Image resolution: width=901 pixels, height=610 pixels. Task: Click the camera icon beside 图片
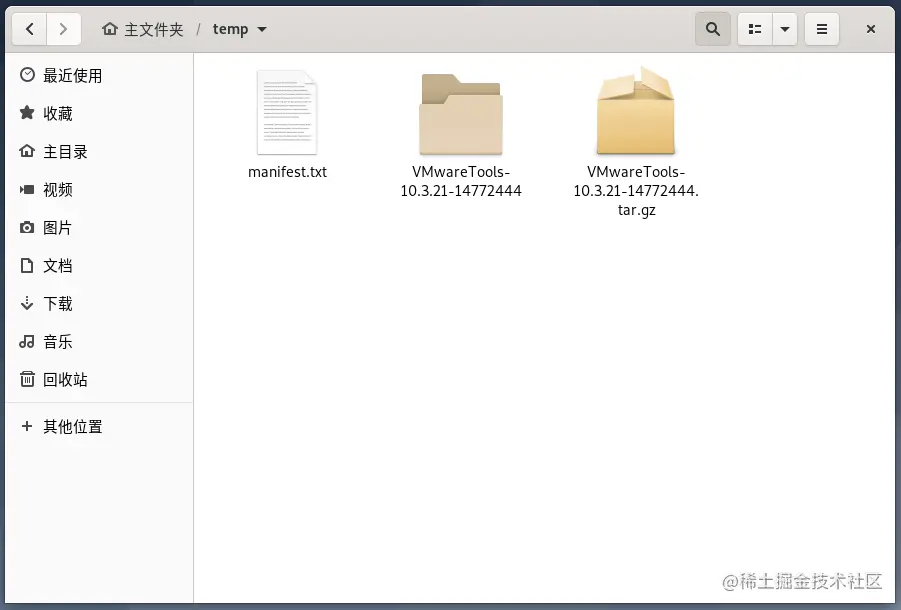click(x=27, y=227)
